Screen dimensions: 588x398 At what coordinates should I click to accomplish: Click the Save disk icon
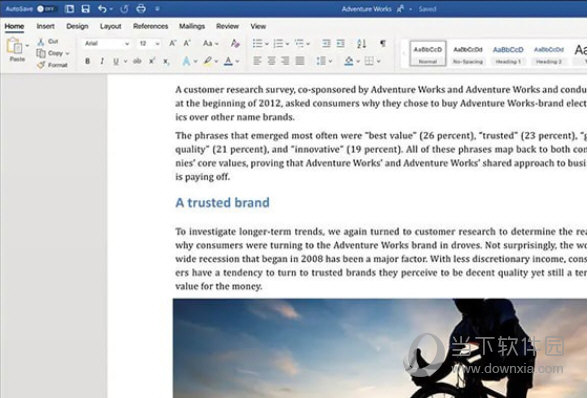pyautogui.click(x=86, y=9)
